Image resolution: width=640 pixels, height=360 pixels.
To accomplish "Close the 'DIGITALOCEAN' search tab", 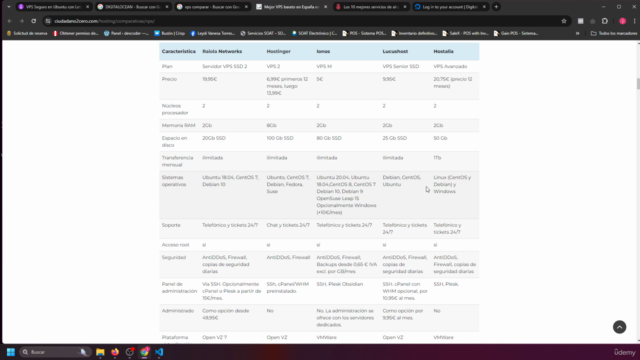I will (167, 7).
